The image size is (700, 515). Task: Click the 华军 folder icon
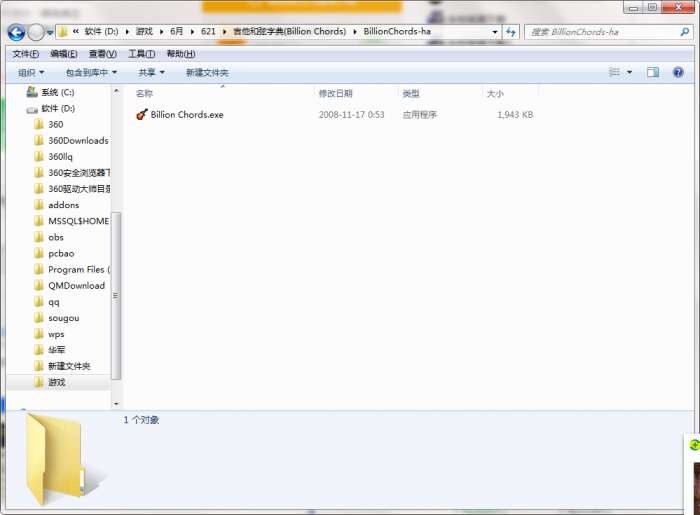point(39,350)
